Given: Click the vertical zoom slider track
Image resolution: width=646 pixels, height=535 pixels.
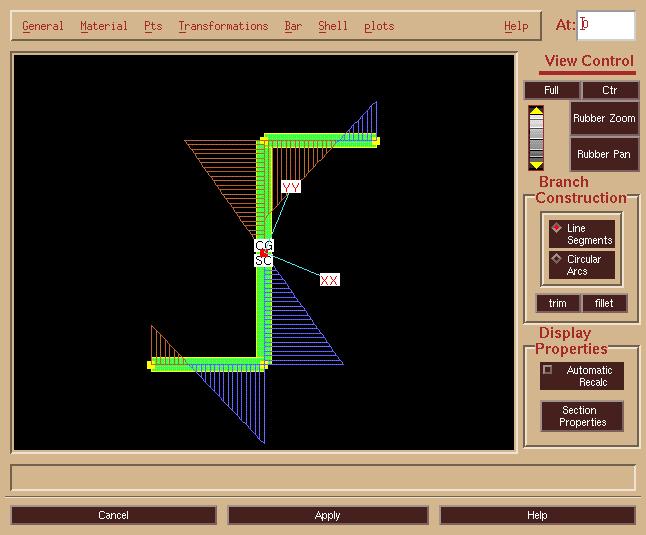Looking at the screenshot, I should (x=536, y=138).
